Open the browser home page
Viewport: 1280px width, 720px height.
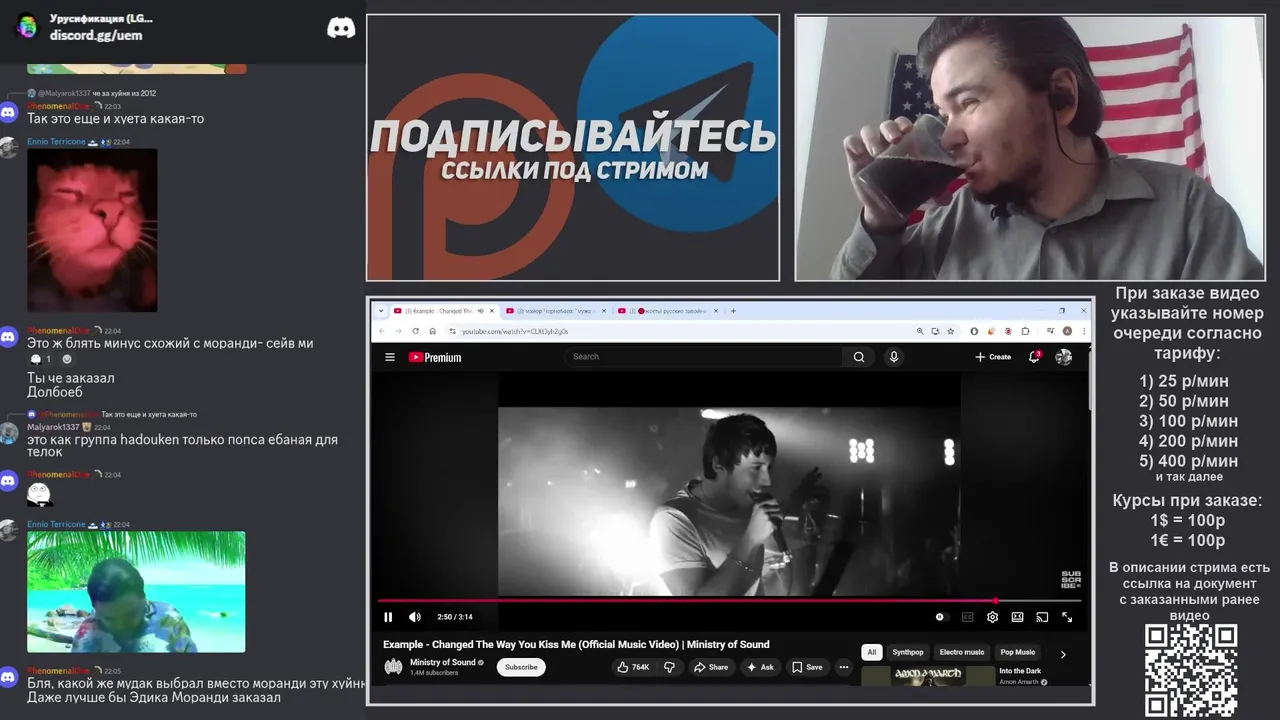pyautogui.click(x=433, y=331)
